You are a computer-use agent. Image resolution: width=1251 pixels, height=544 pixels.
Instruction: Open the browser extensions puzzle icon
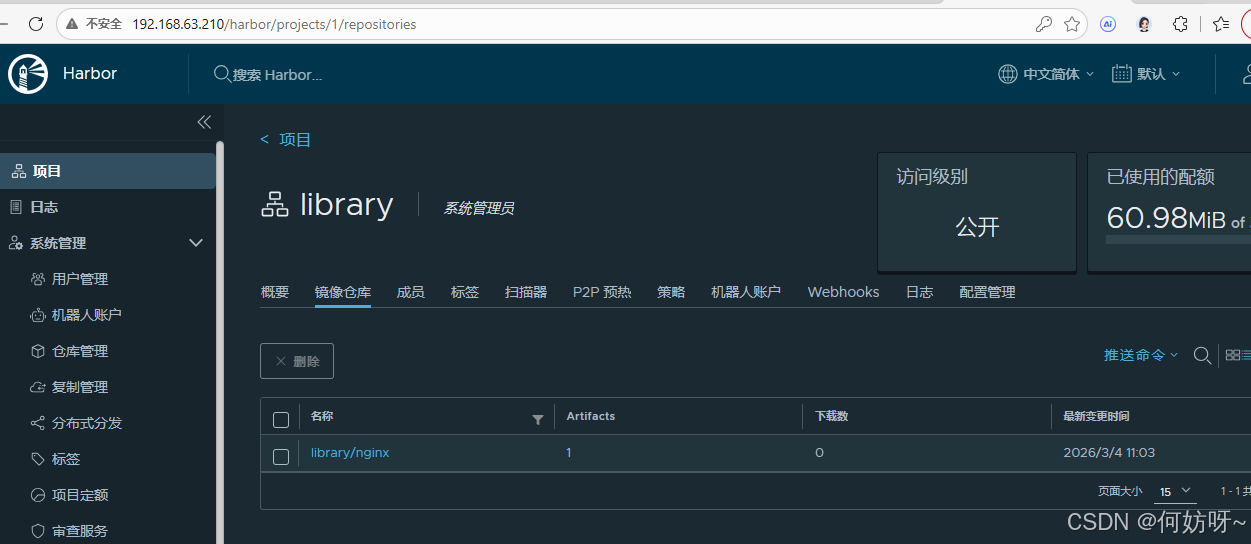click(1180, 24)
